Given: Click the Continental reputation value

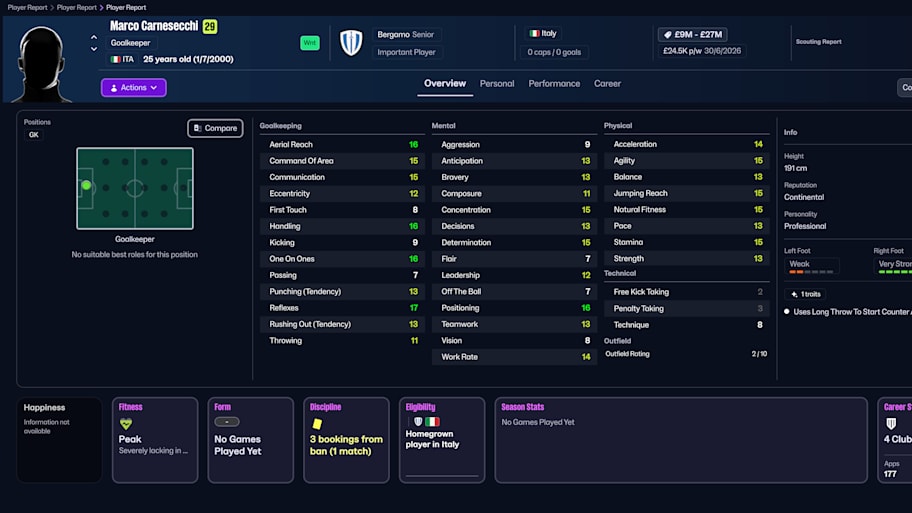Looking at the screenshot, I should (804, 197).
